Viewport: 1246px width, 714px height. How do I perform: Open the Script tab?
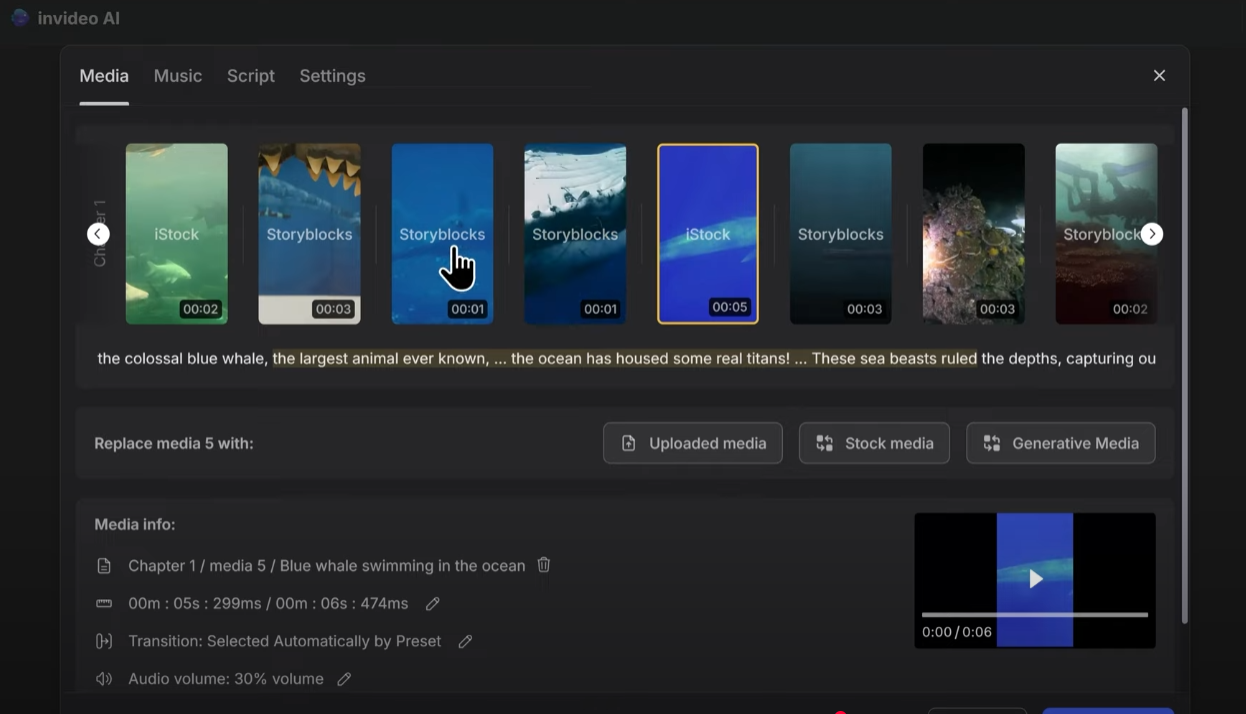tap(250, 76)
